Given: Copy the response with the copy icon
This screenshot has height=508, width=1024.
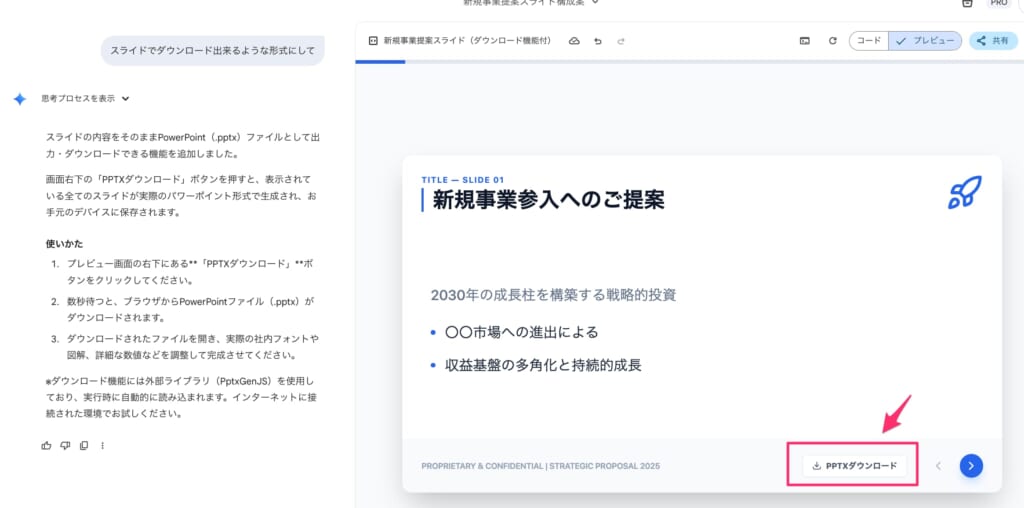Looking at the screenshot, I should pos(84,445).
